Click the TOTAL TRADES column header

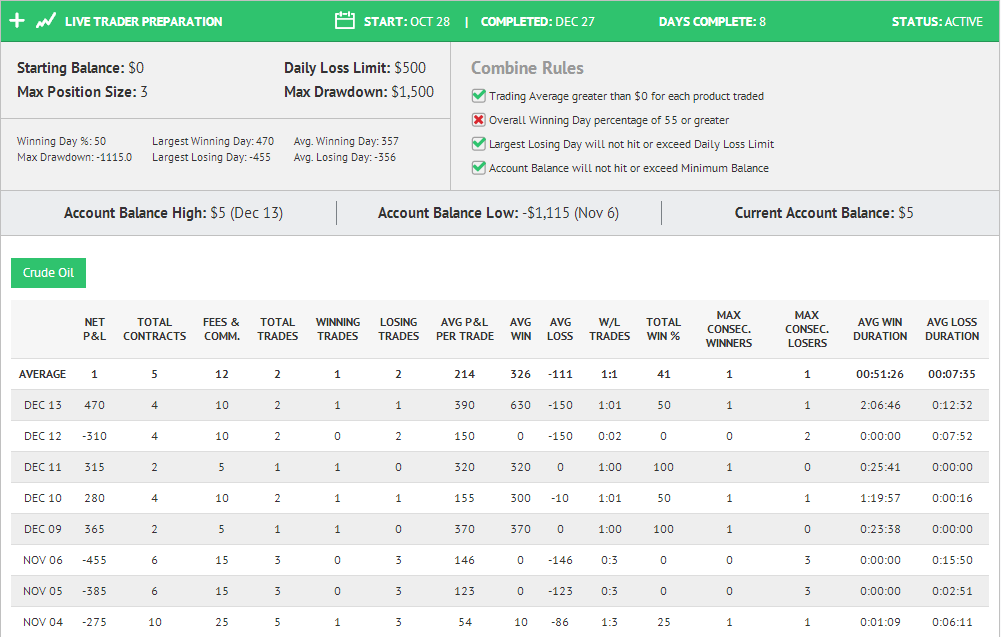[278, 329]
